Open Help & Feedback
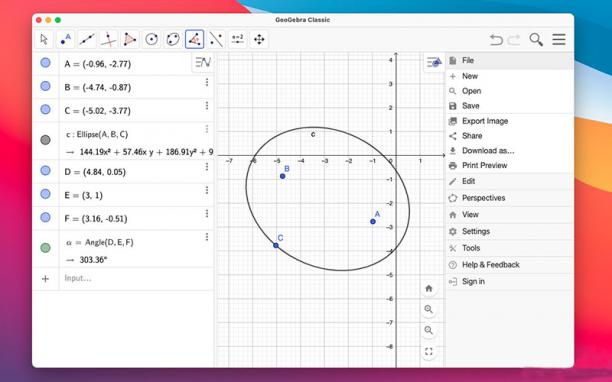Screen dimensions: 612x382 coord(510,265)
